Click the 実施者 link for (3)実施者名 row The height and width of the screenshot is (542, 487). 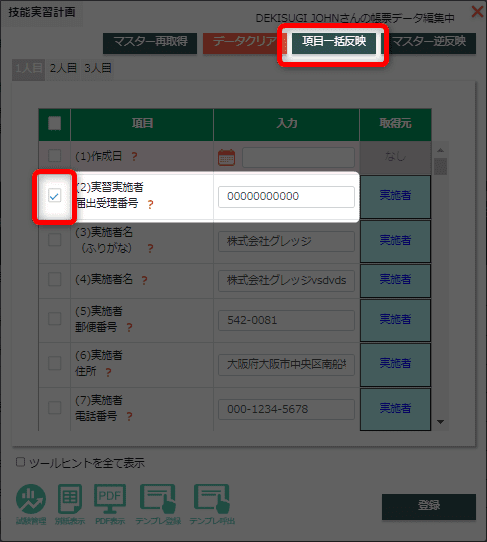point(395,240)
